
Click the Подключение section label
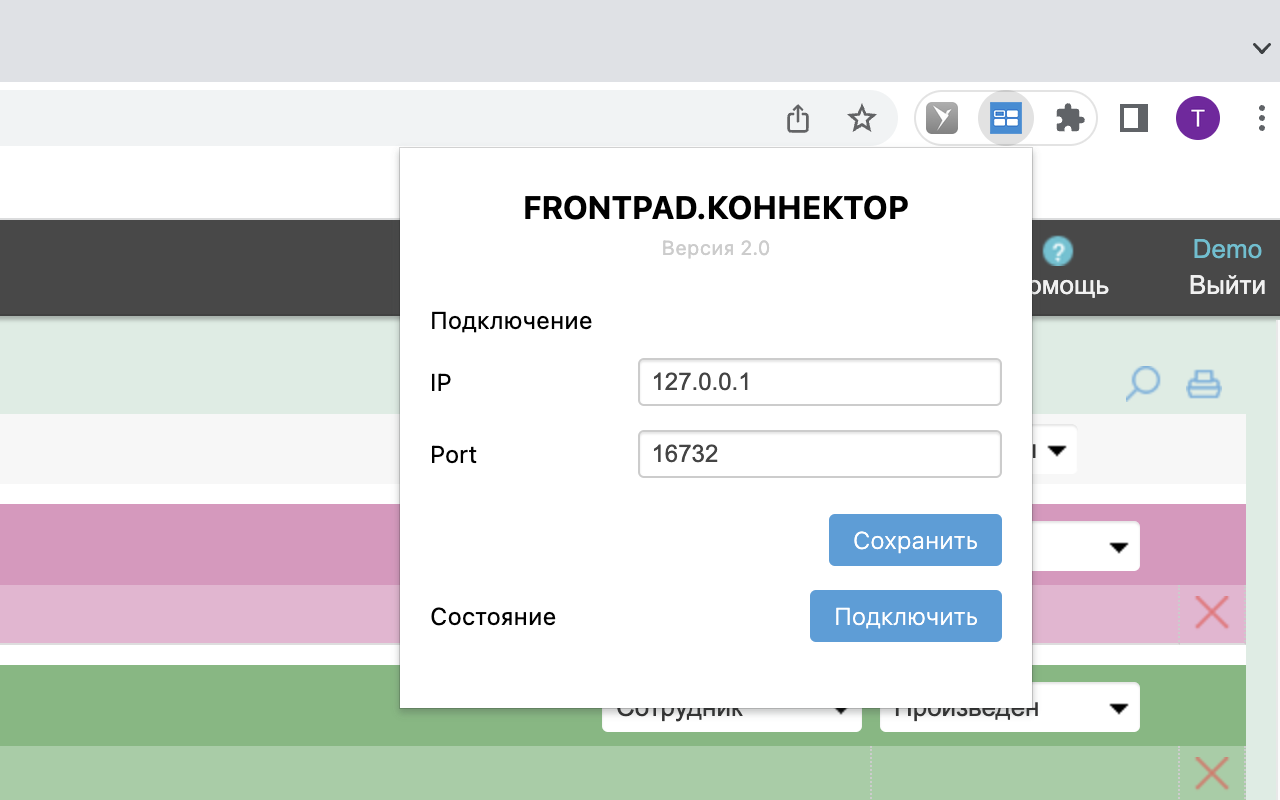[511, 321]
